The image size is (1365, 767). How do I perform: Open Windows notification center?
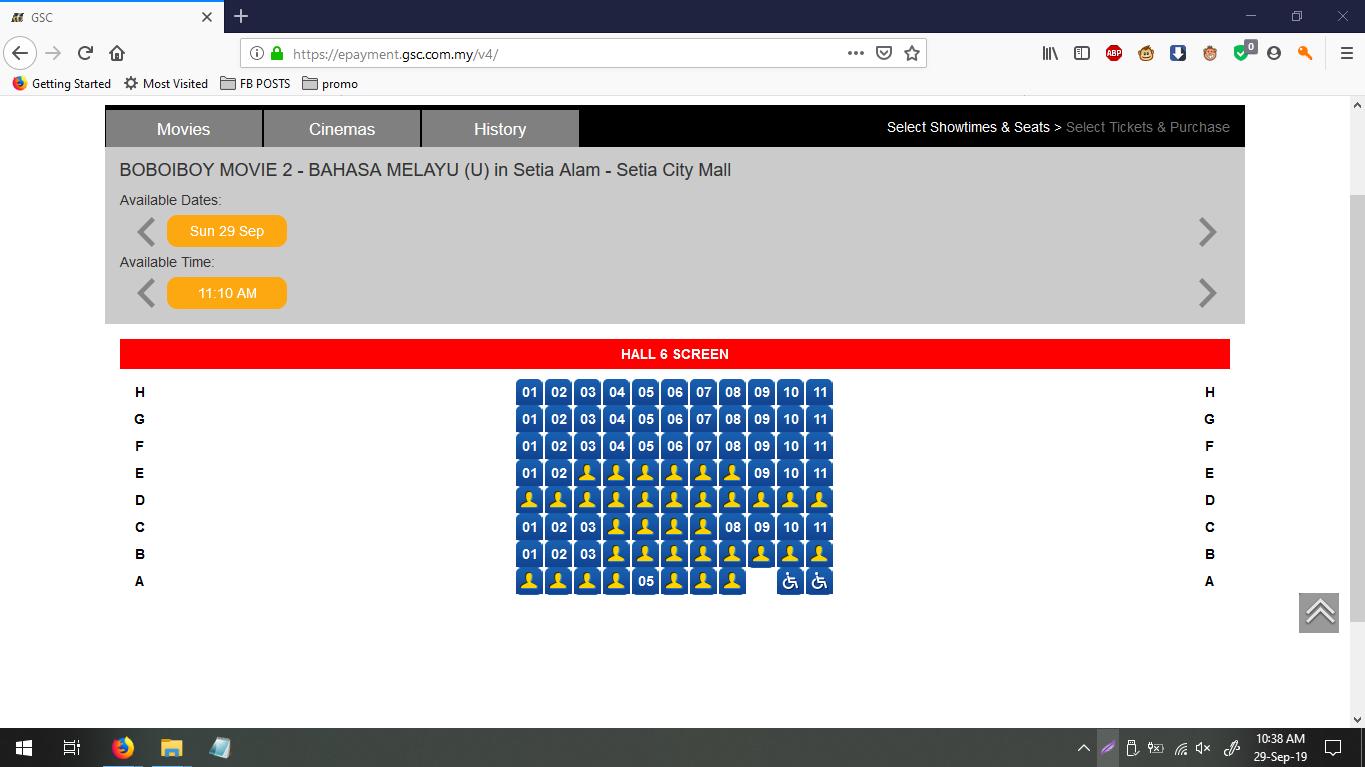pyautogui.click(x=1333, y=748)
